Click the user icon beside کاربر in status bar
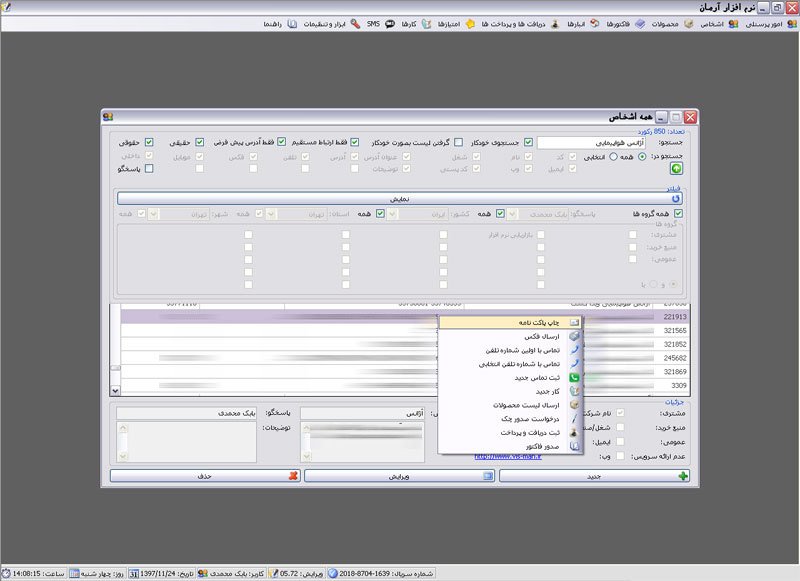 203,574
